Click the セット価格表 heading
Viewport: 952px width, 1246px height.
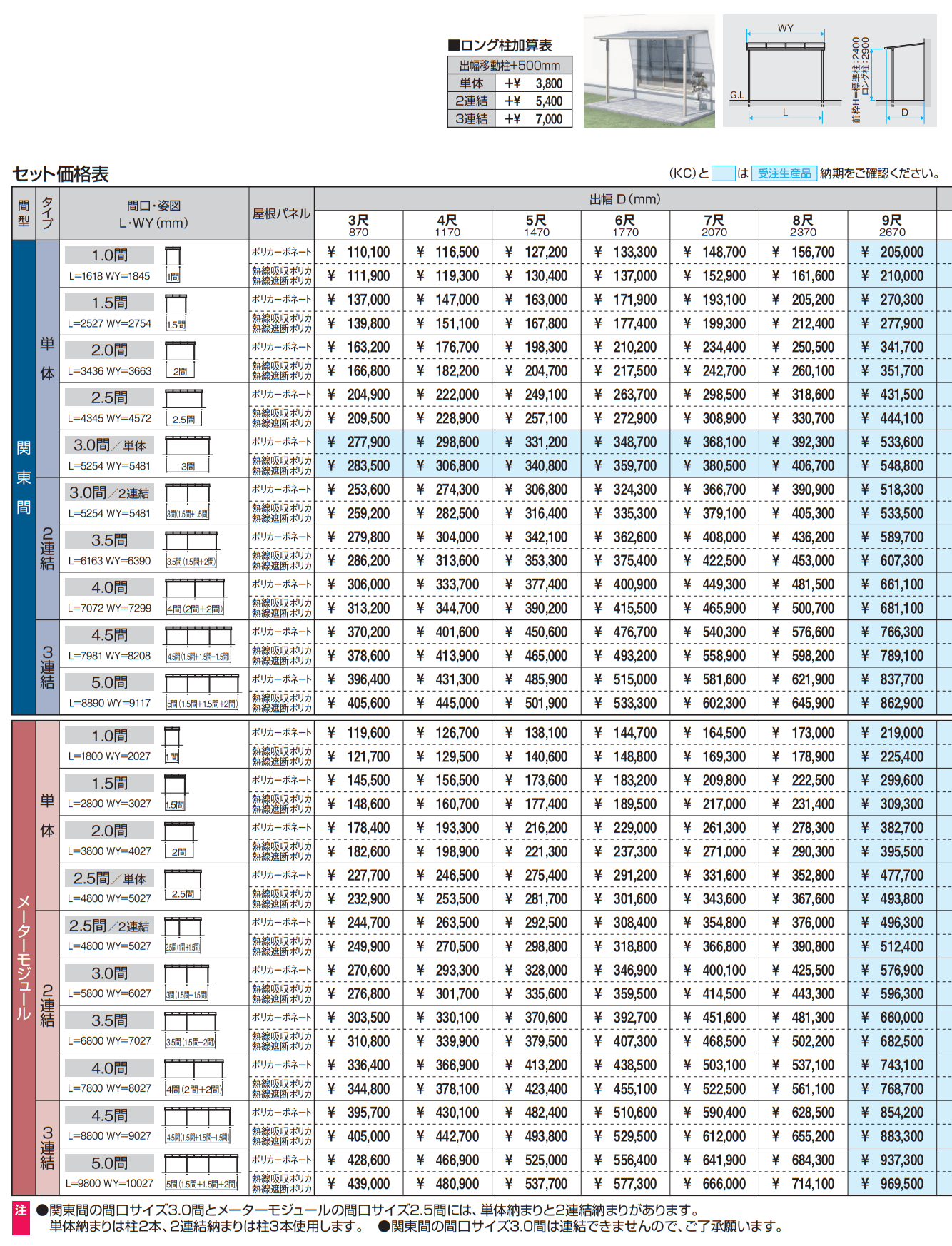tap(61, 173)
